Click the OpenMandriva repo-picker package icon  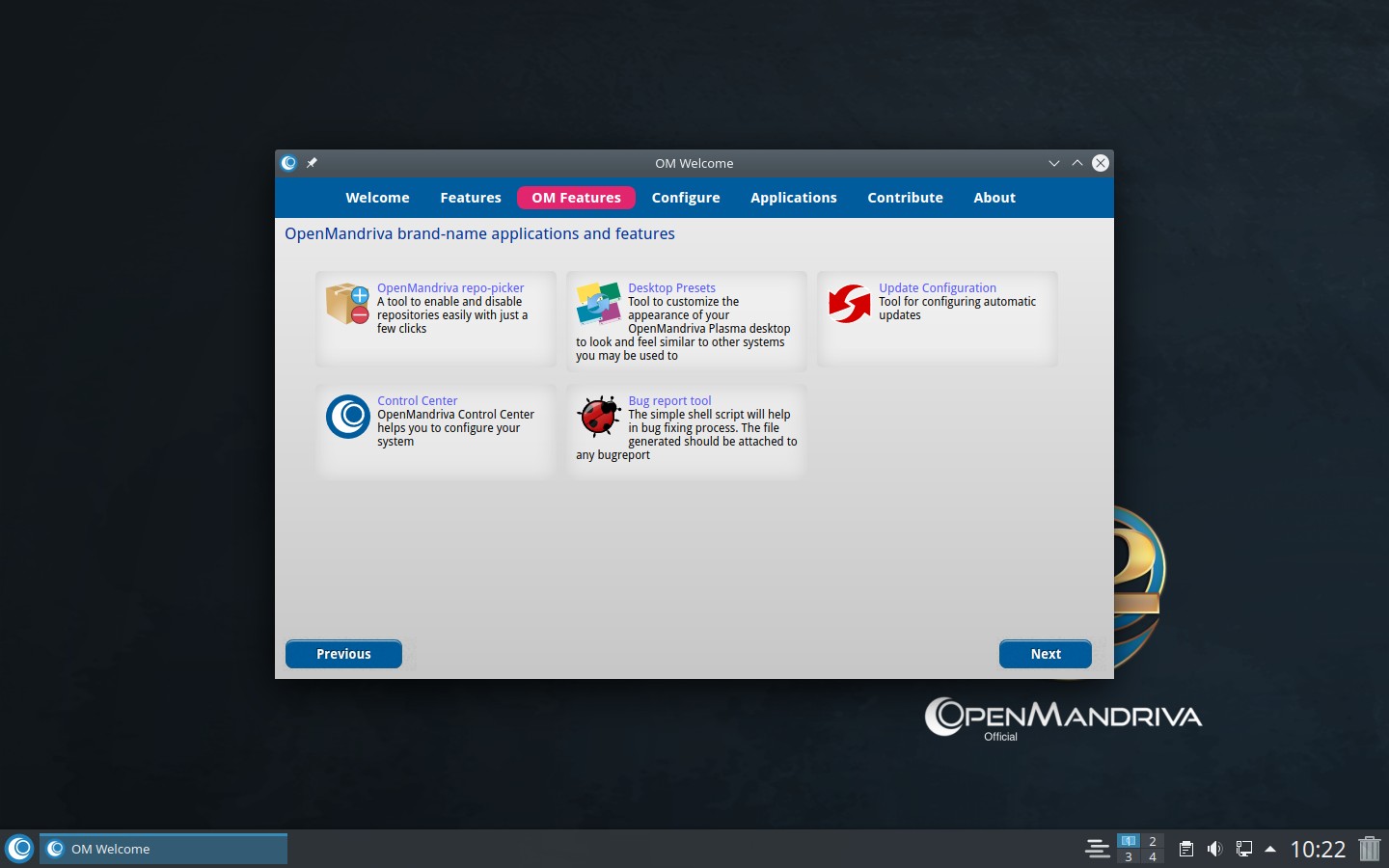point(347,304)
